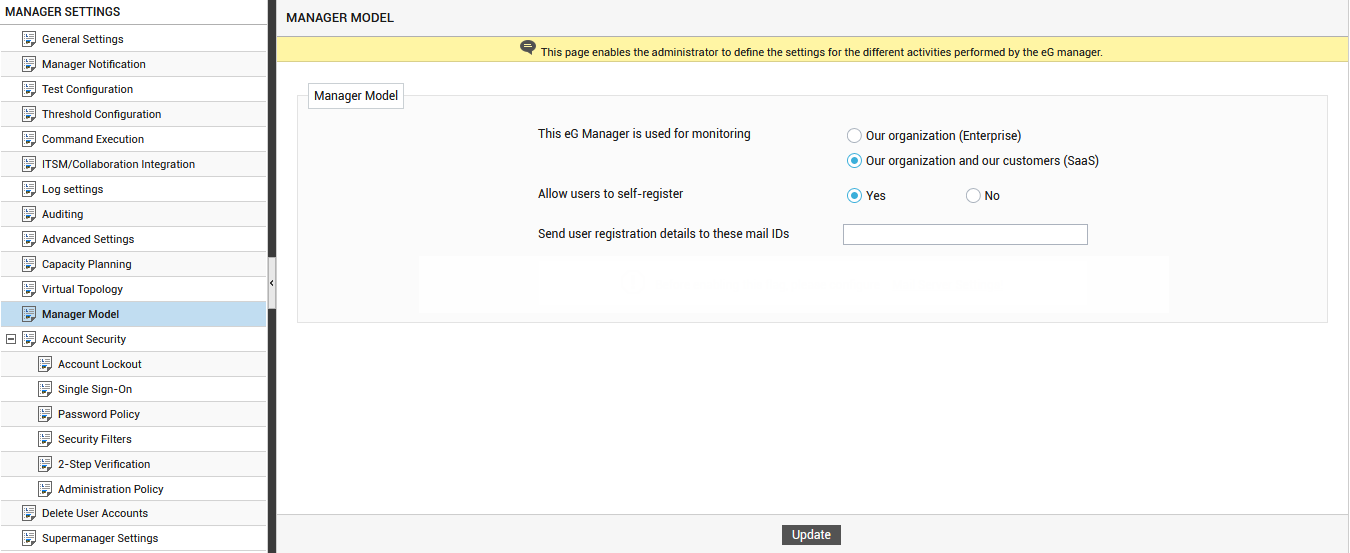Open General Settings in the sidebar
1350x553 pixels.
[x=83, y=39]
